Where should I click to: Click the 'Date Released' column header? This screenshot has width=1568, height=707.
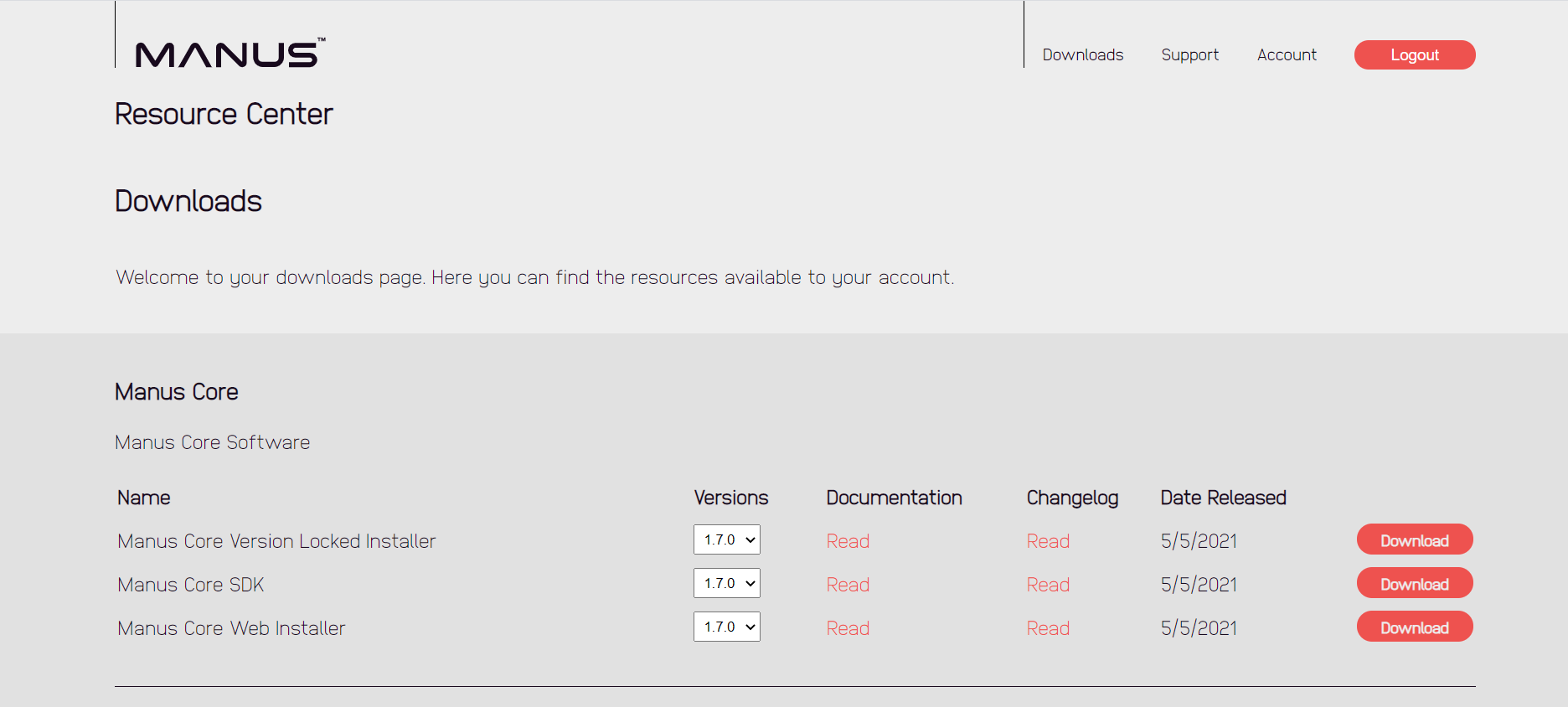coord(1223,498)
